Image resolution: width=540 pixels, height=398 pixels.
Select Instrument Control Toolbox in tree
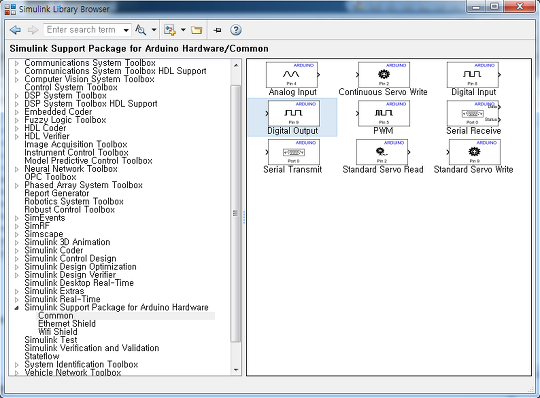click(76, 153)
